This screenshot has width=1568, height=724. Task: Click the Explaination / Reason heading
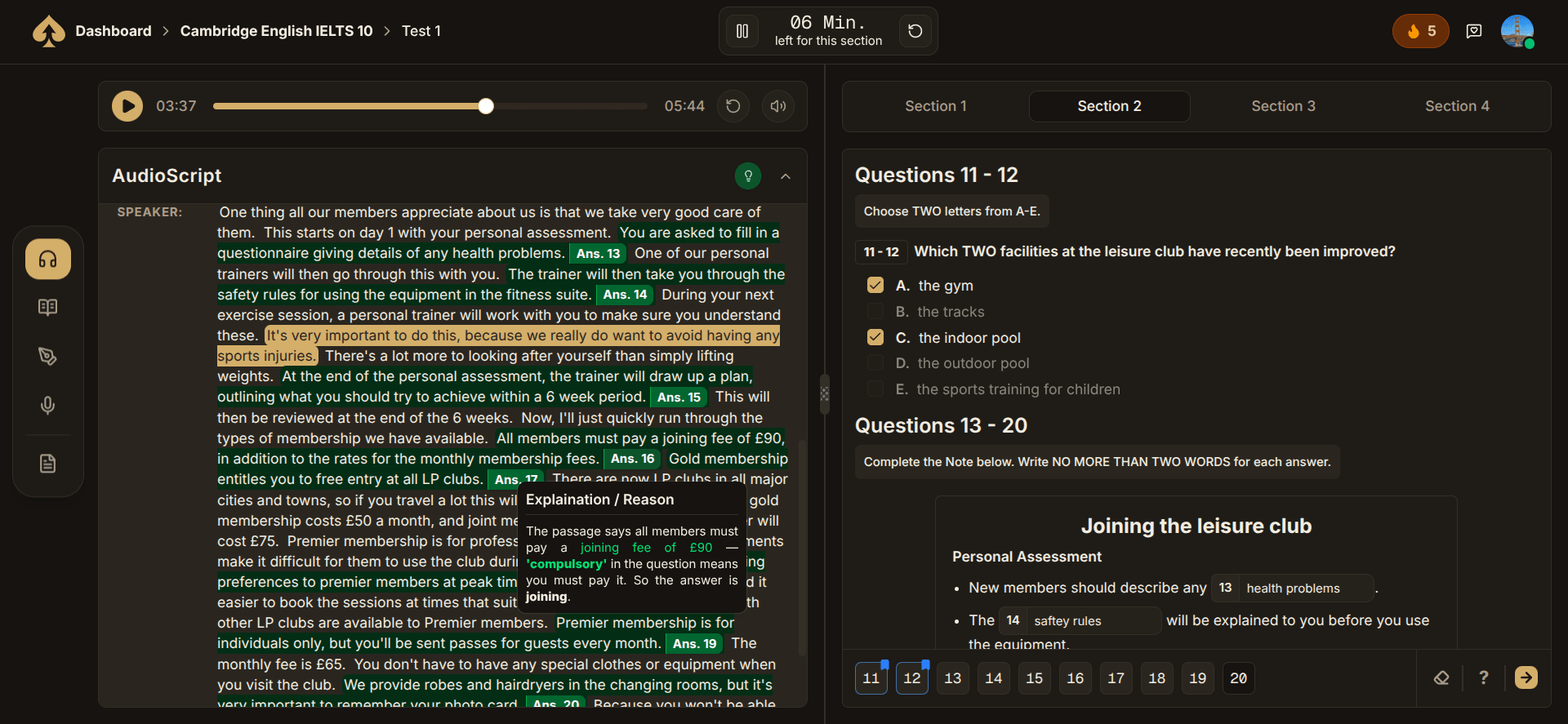point(600,500)
